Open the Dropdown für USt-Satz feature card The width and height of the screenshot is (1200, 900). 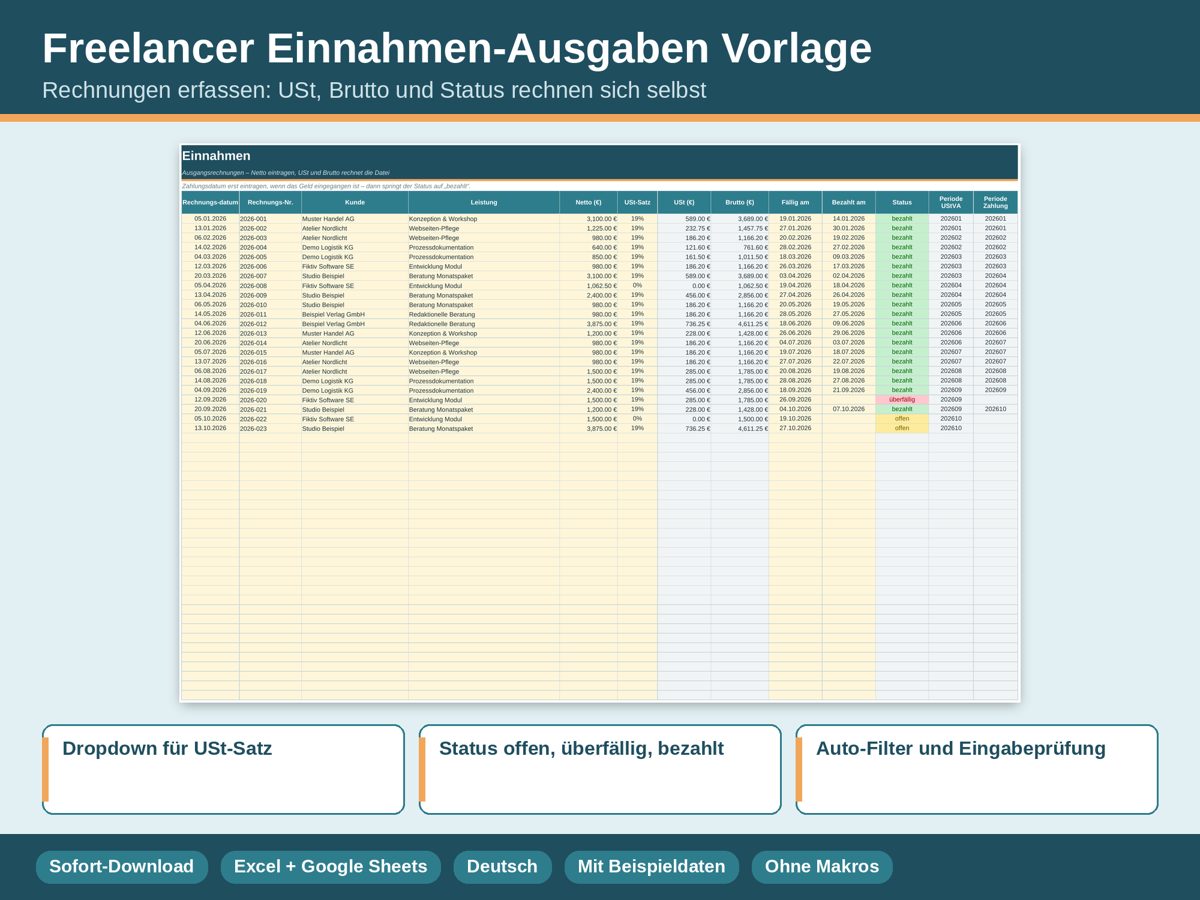223,769
